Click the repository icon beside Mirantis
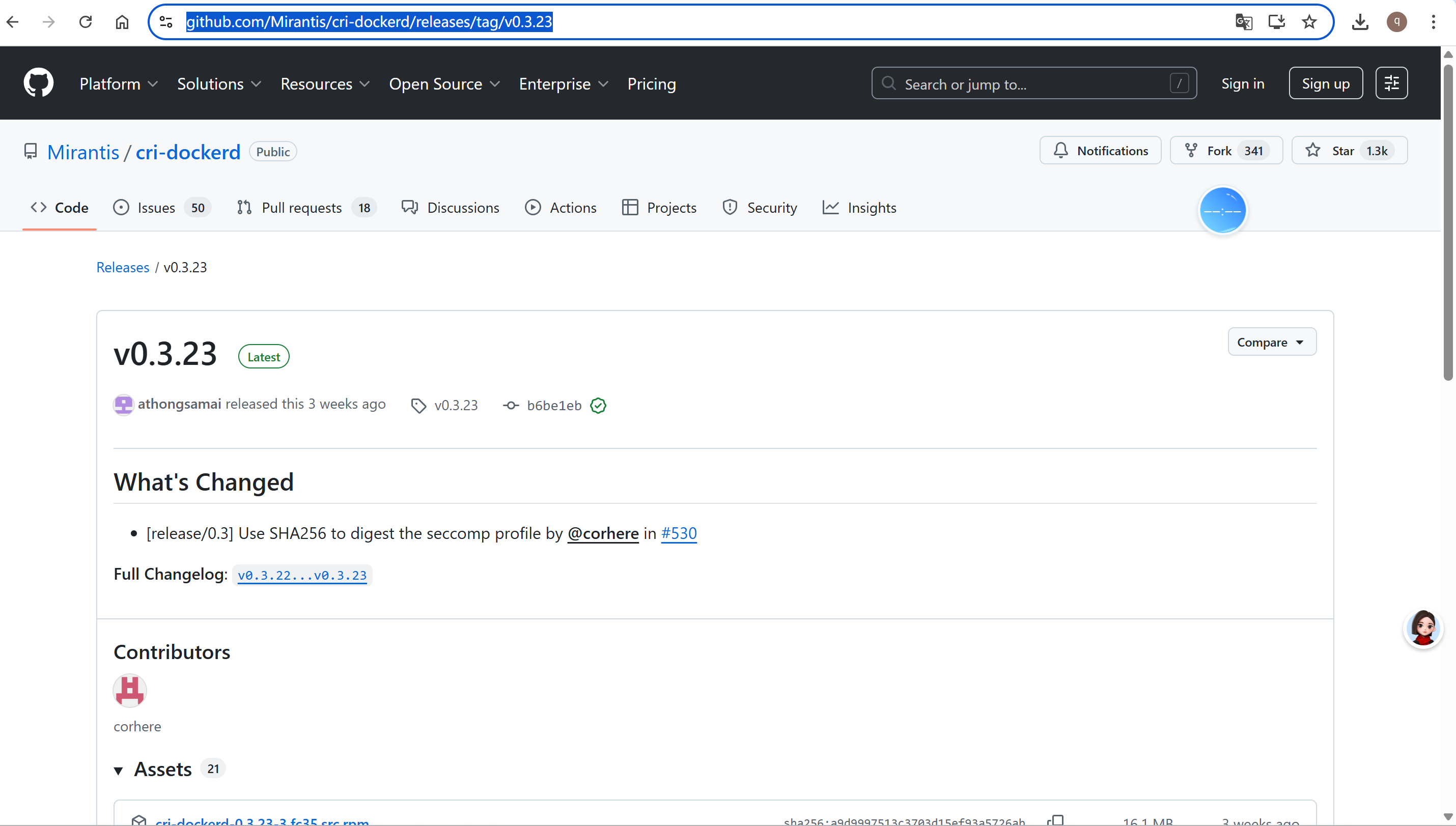1456x826 pixels. (31, 152)
